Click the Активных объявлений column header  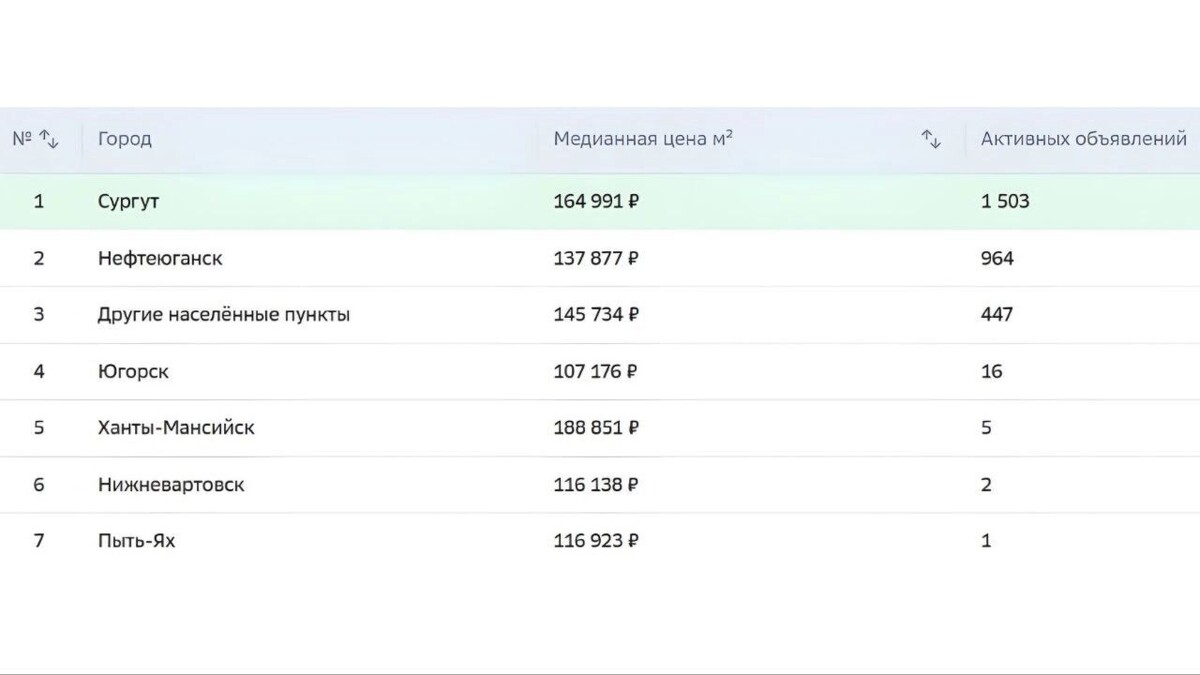[x=1084, y=139]
